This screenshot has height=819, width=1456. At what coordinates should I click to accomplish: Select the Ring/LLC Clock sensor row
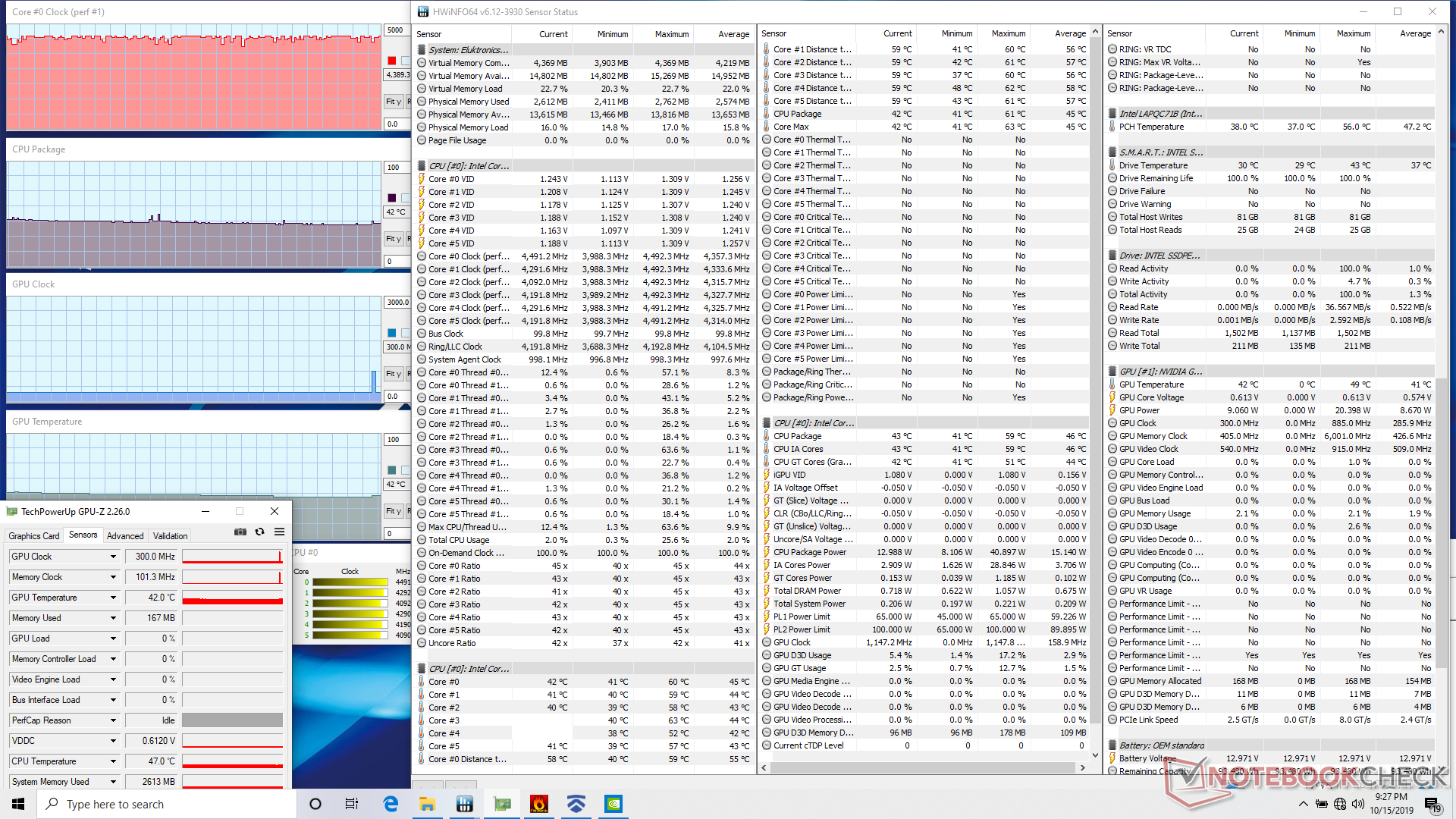[584, 347]
